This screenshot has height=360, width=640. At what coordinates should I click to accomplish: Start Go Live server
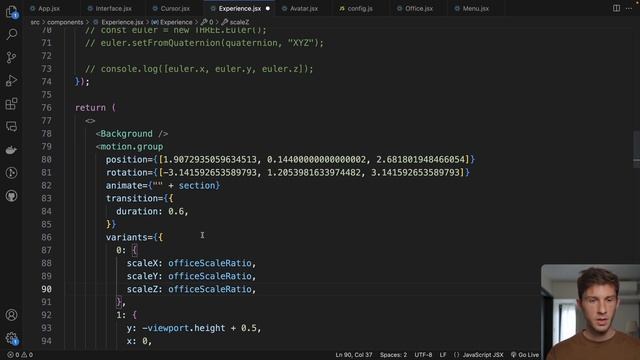pyautogui.click(x=525, y=355)
